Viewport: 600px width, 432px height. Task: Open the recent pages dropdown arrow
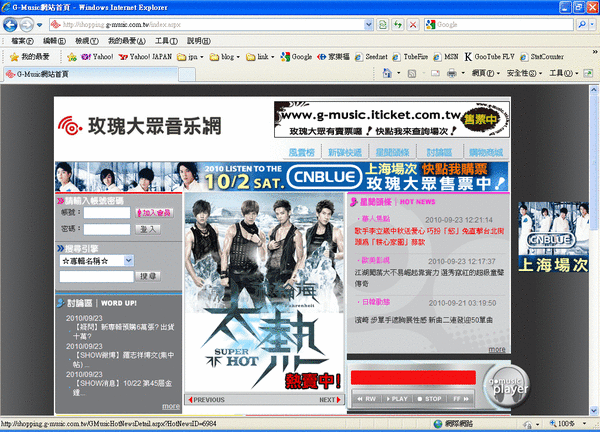[x=39, y=25]
